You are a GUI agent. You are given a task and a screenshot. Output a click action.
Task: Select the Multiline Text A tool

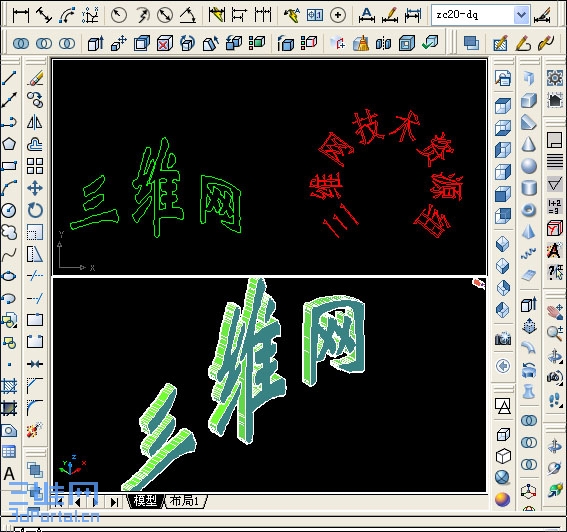(9, 474)
